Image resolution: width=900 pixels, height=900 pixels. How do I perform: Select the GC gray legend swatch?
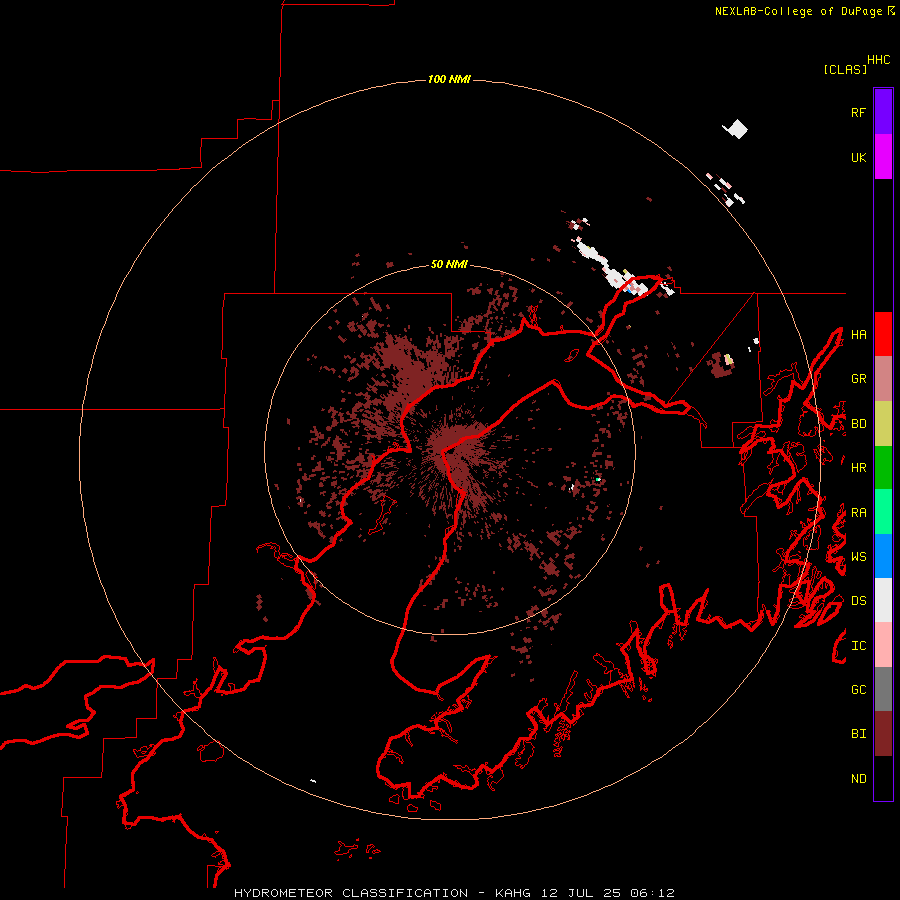point(883,689)
